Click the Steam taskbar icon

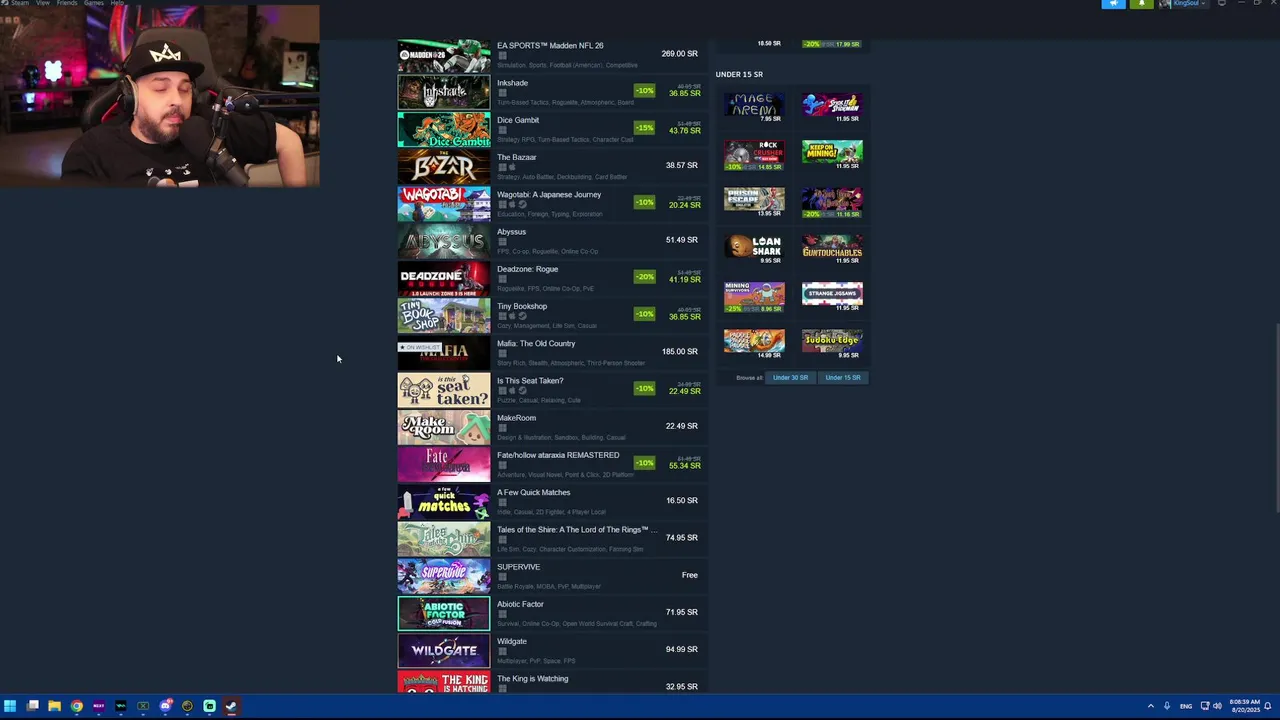[231, 706]
